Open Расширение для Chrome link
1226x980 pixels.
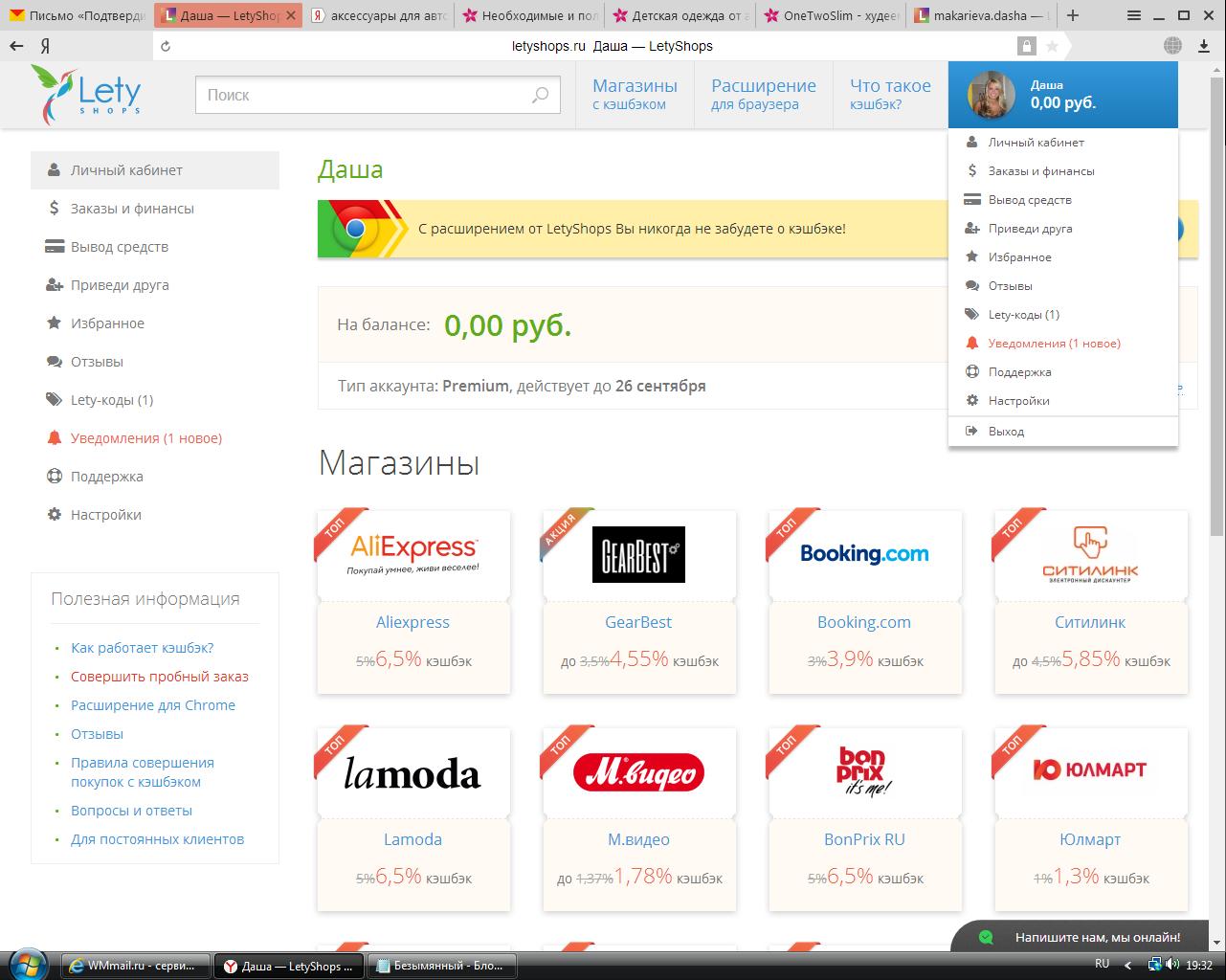[x=153, y=705]
